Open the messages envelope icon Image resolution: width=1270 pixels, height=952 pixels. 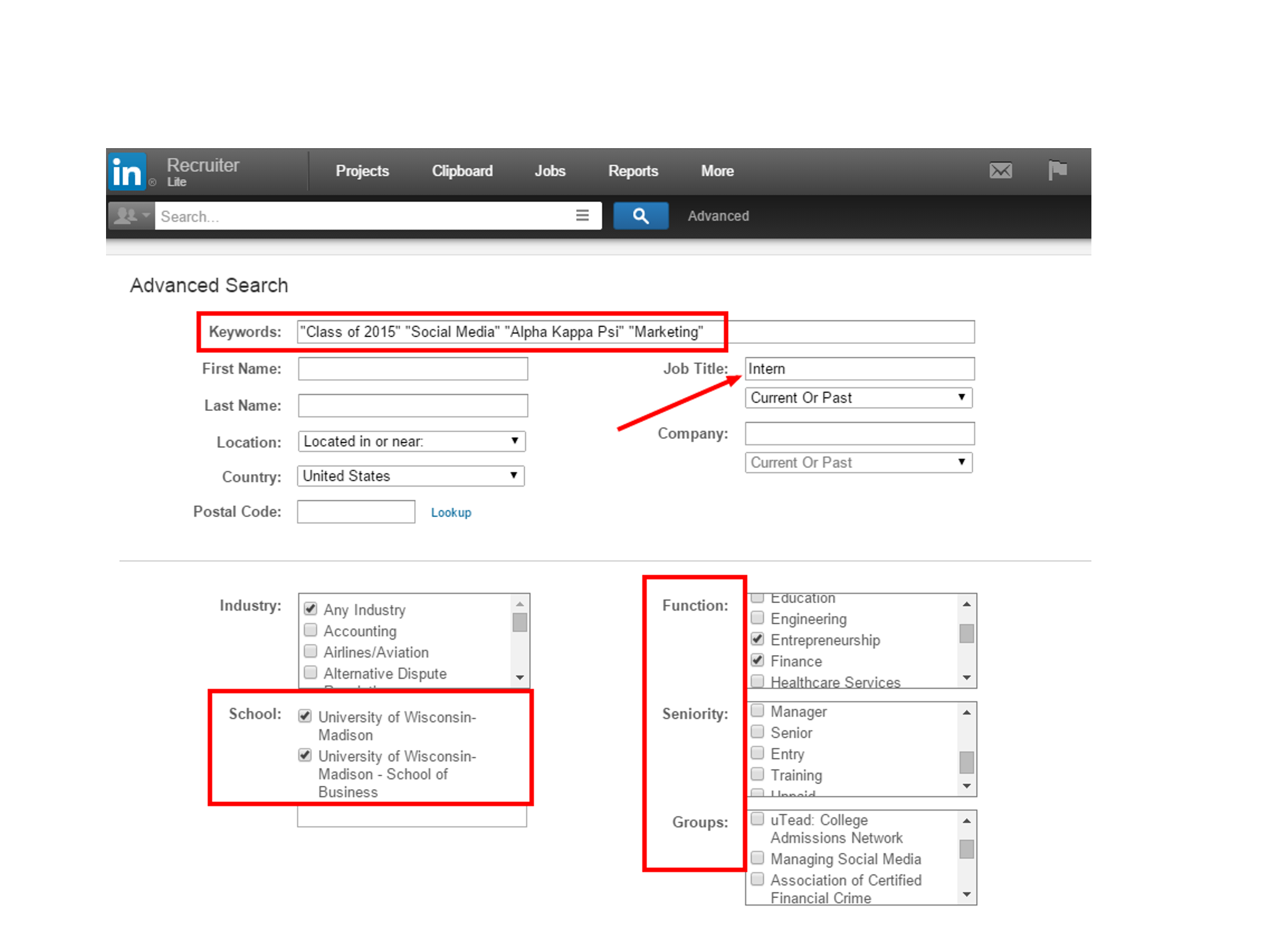pos(1001,170)
